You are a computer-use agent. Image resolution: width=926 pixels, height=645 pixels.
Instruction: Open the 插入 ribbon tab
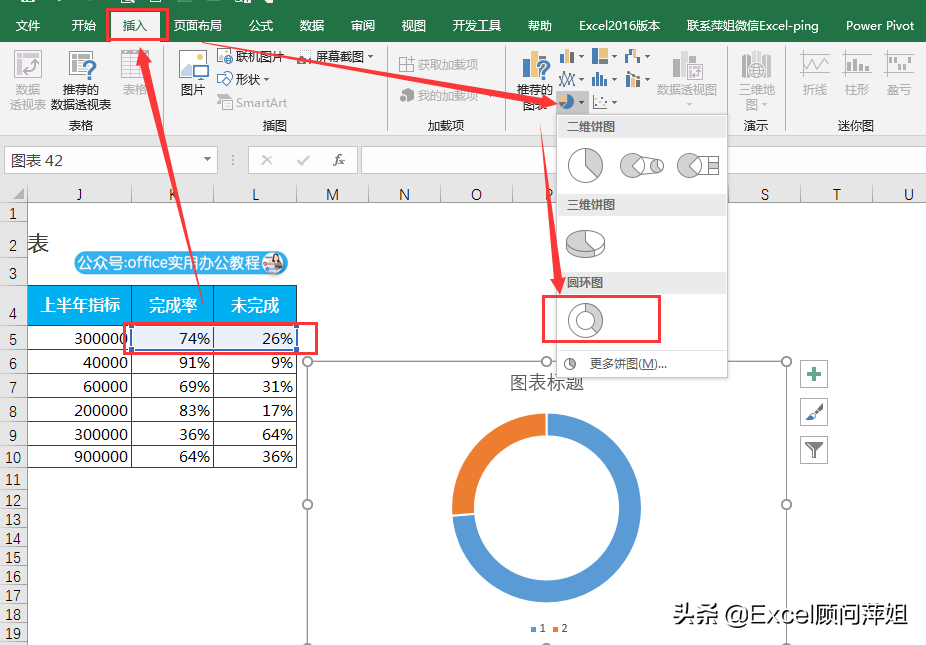(x=135, y=25)
